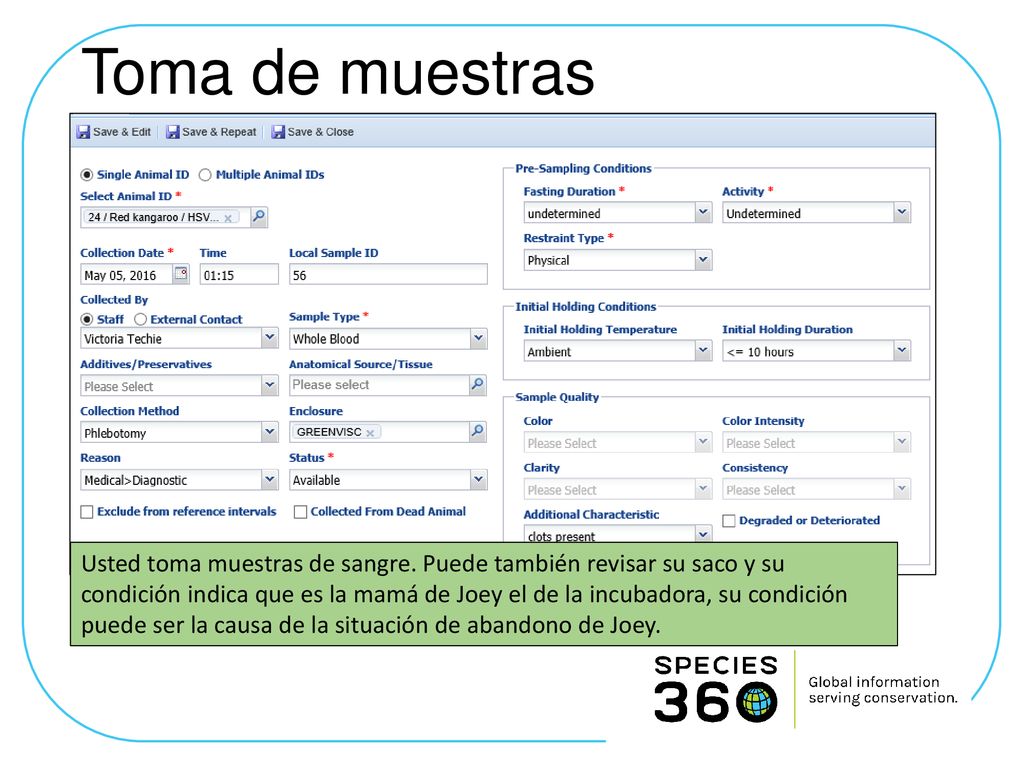Open Initial Holding Temperature Ambient dropdown
This screenshot has height=768, width=1024.
703,351
